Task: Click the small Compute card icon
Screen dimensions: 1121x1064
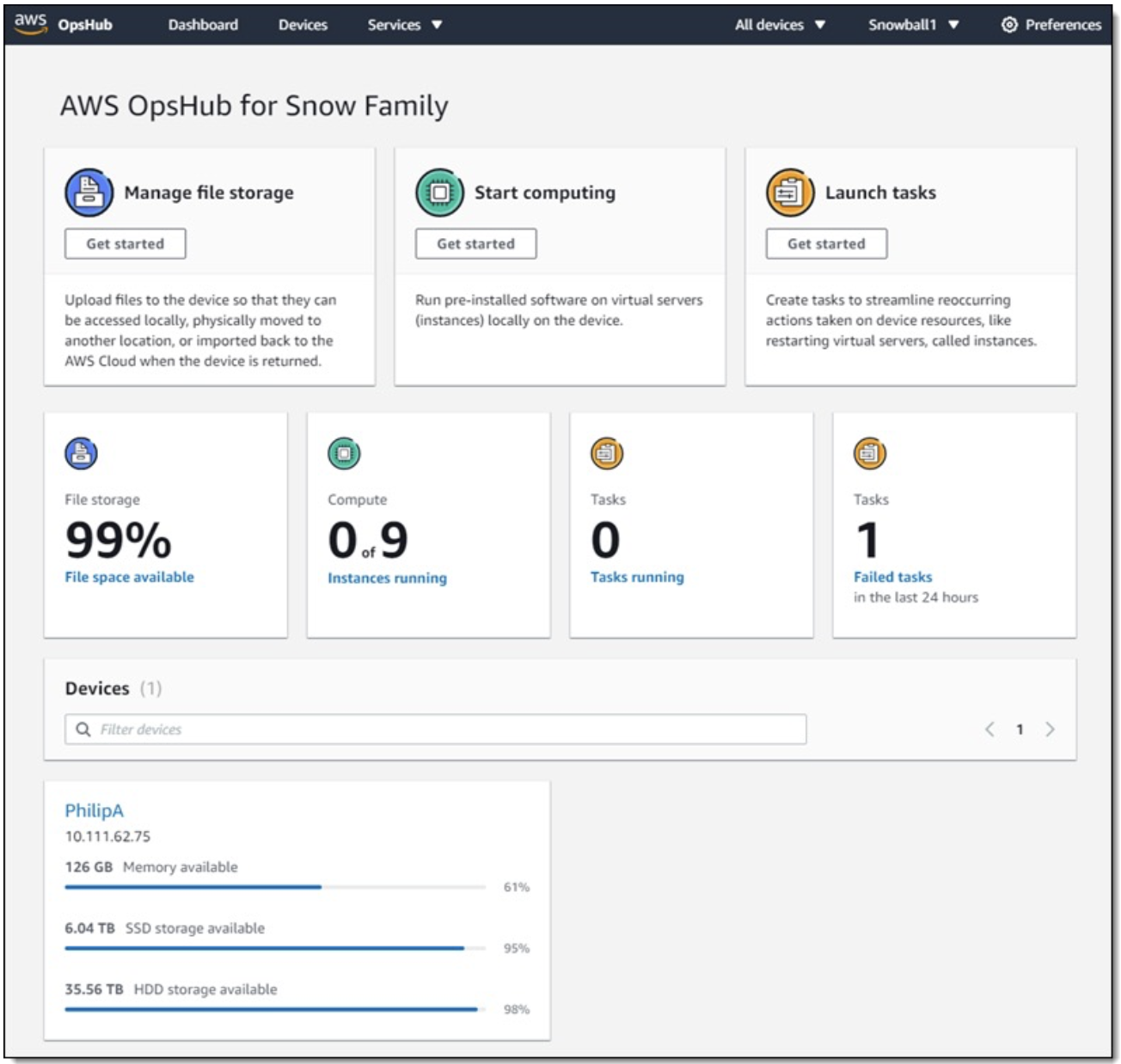Action: 344,453
